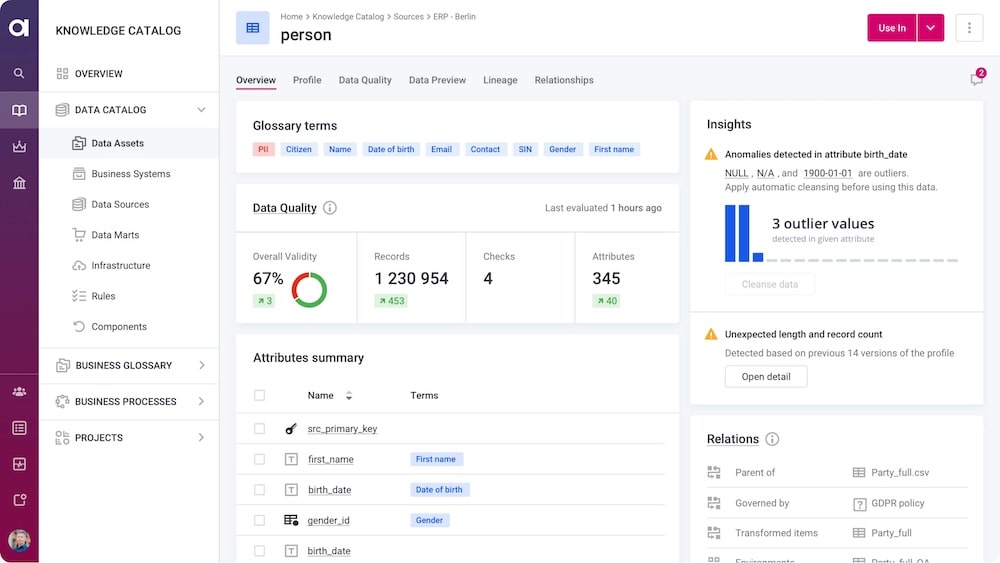Open the comments icon with badge

[x=976, y=80]
